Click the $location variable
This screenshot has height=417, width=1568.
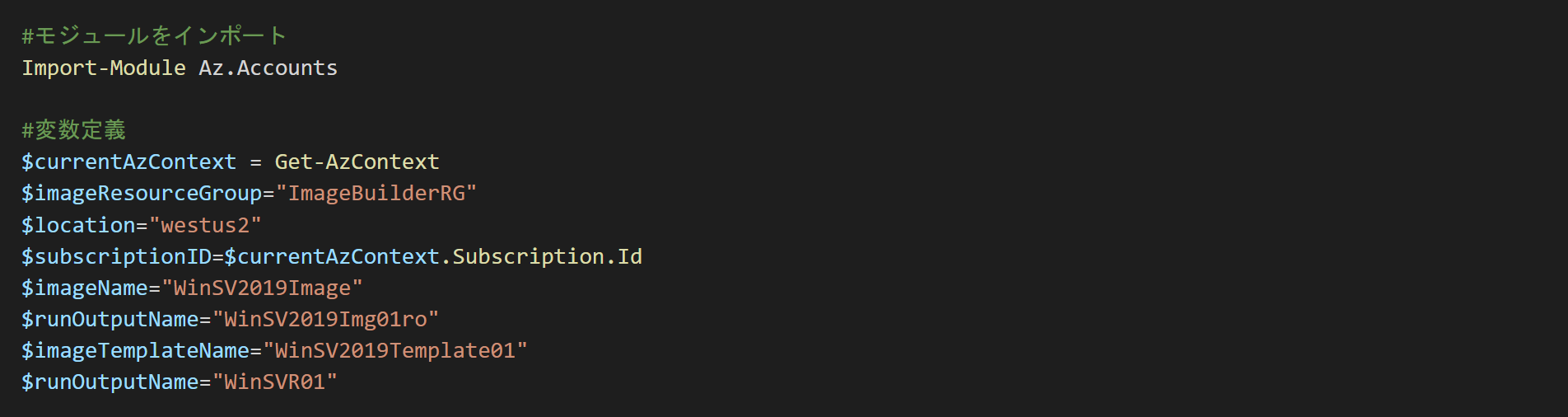point(78,225)
